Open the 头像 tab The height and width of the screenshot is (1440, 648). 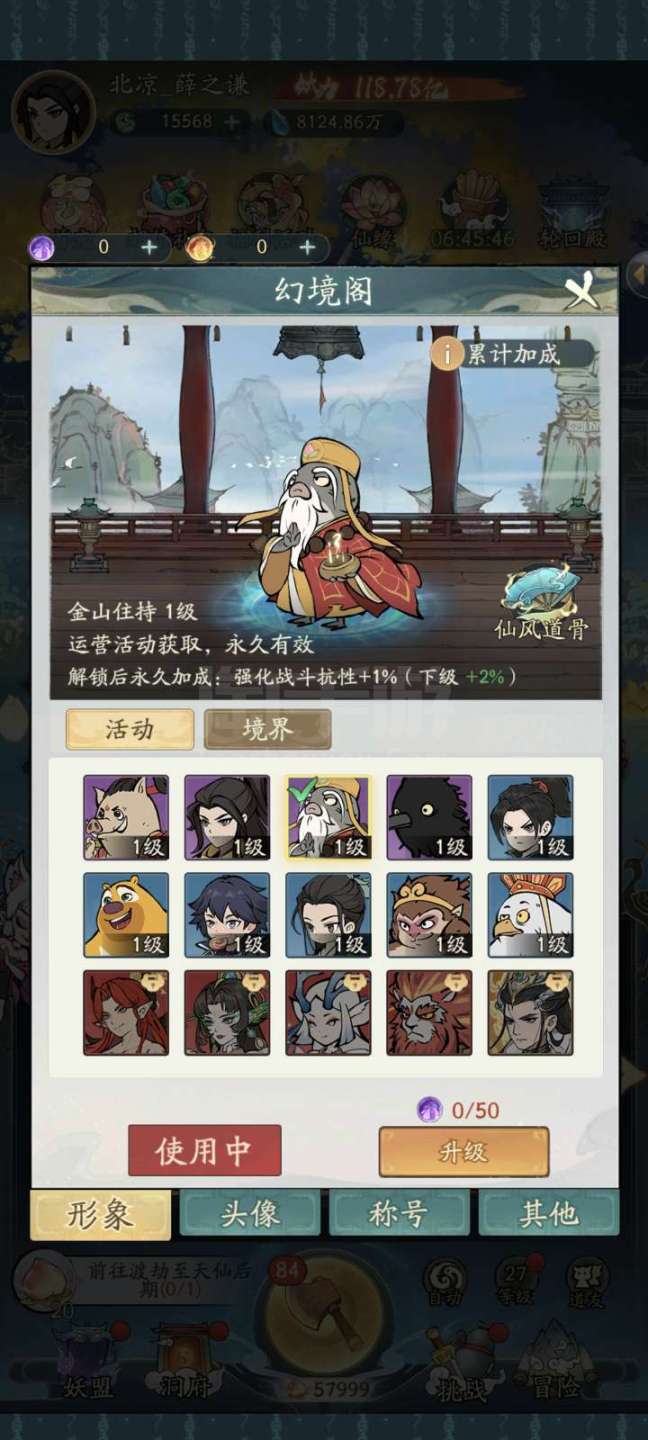[250, 1213]
